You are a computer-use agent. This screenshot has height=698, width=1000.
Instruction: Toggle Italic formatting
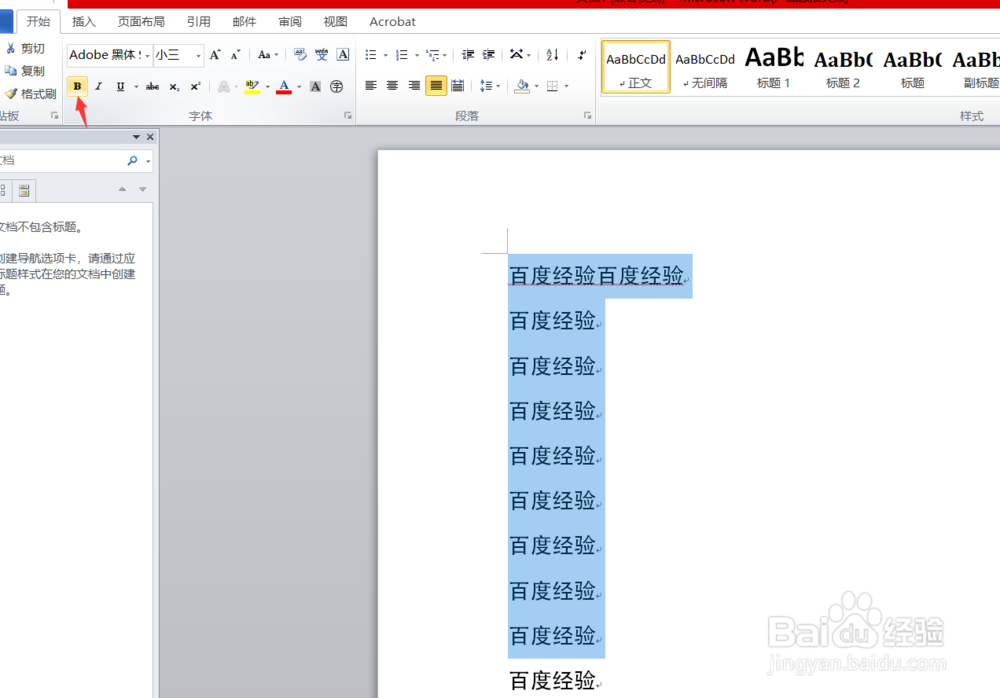click(99, 87)
